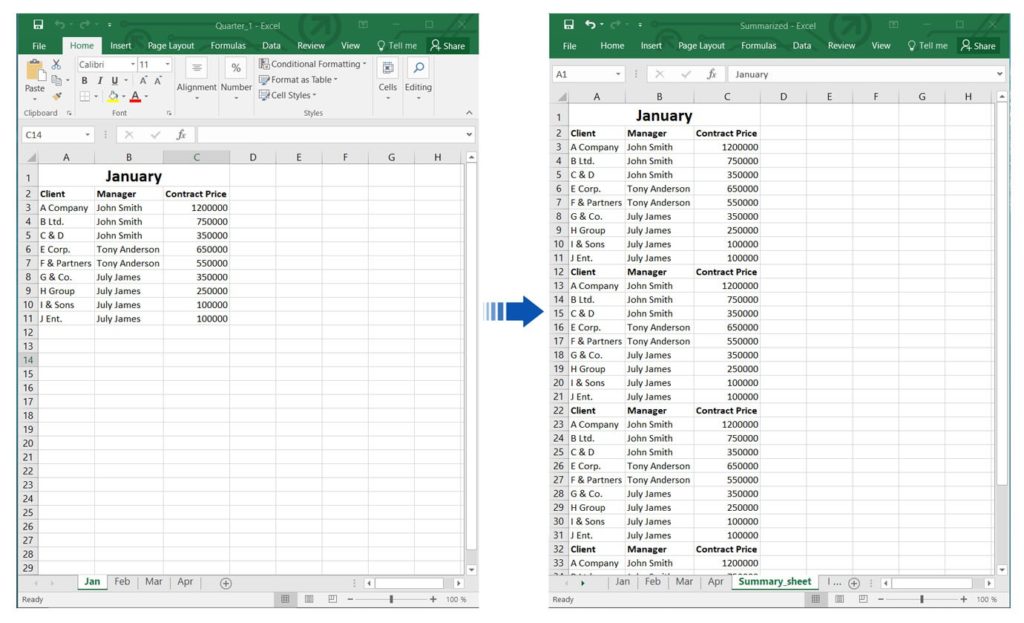This screenshot has height=623, width=1024.
Task: Click the Name Box showing A1
Action: (x=586, y=74)
